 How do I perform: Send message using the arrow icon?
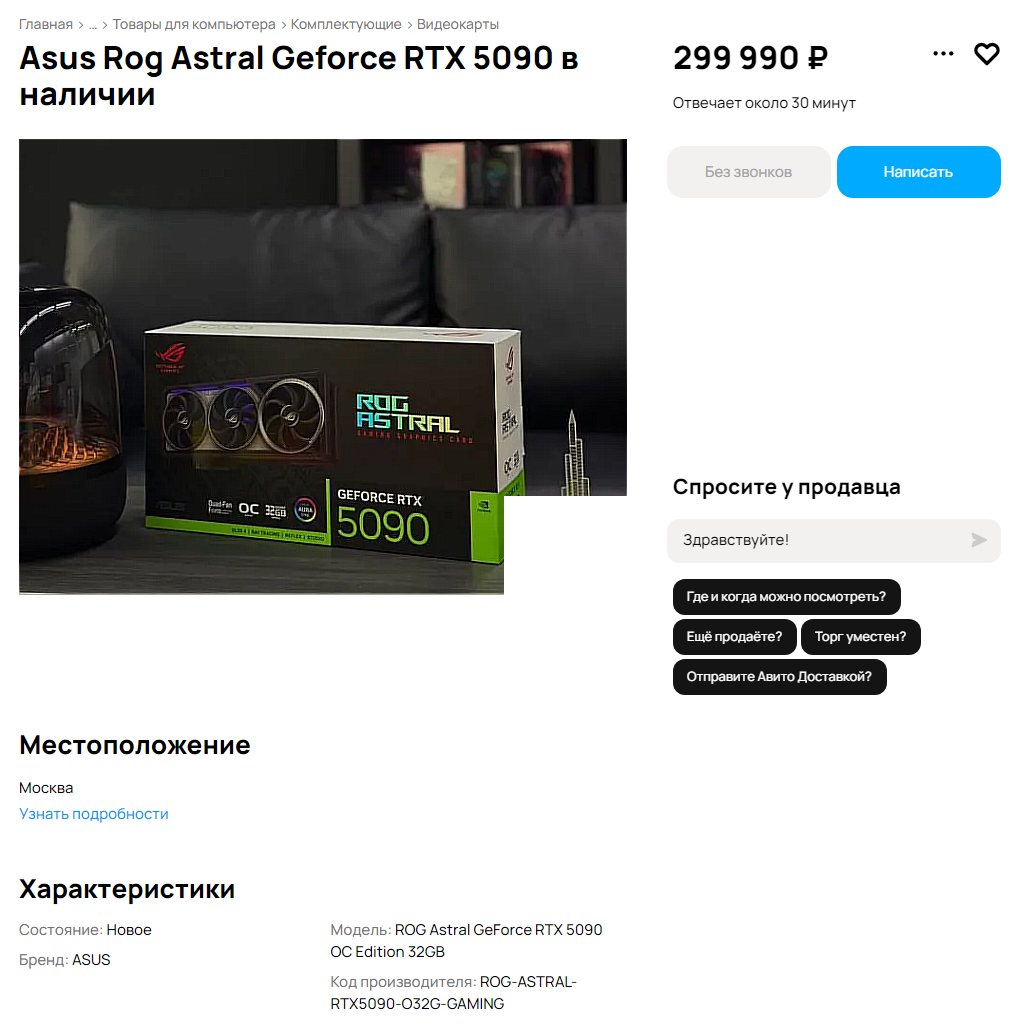(x=979, y=540)
